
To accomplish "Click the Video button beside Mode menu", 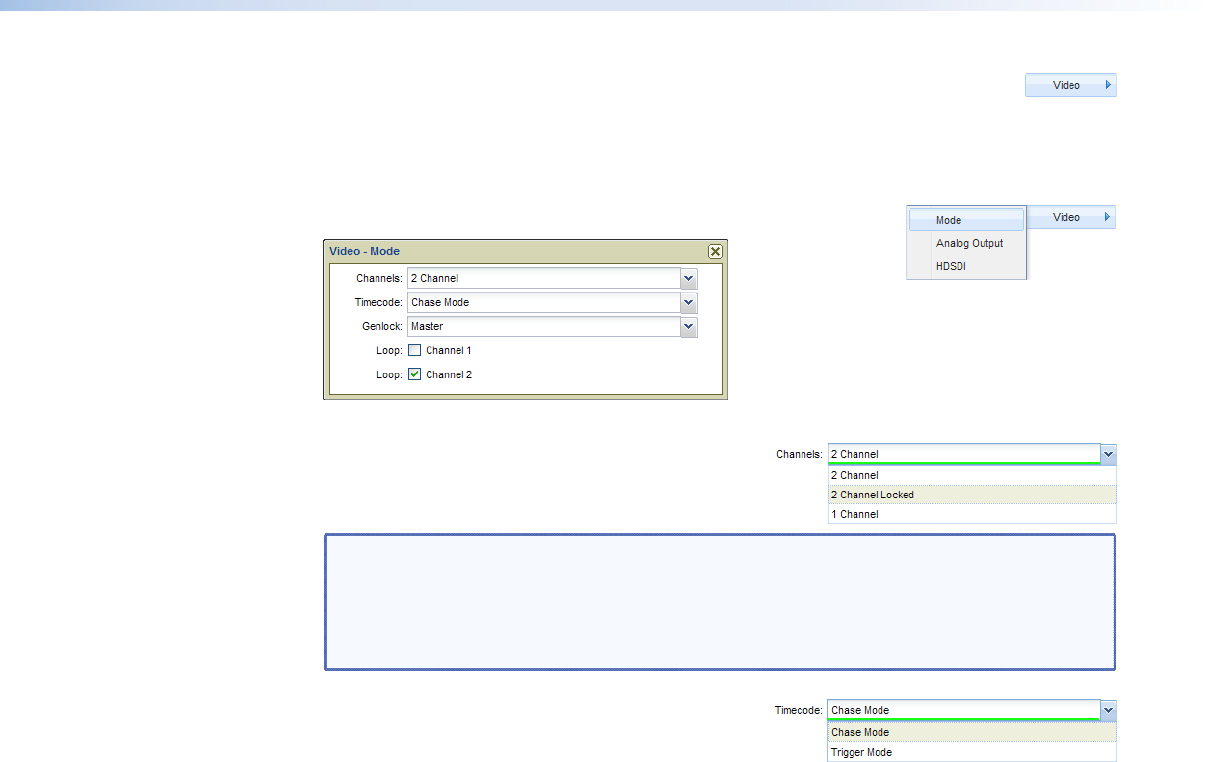I will (1066, 218).
